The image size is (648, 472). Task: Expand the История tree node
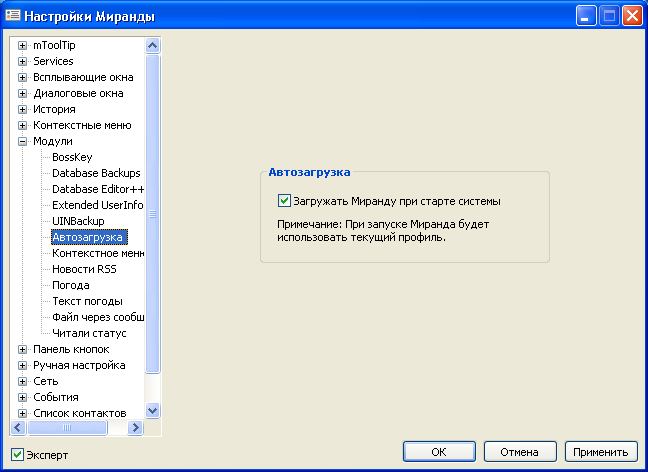pyautogui.click(x=22, y=110)
